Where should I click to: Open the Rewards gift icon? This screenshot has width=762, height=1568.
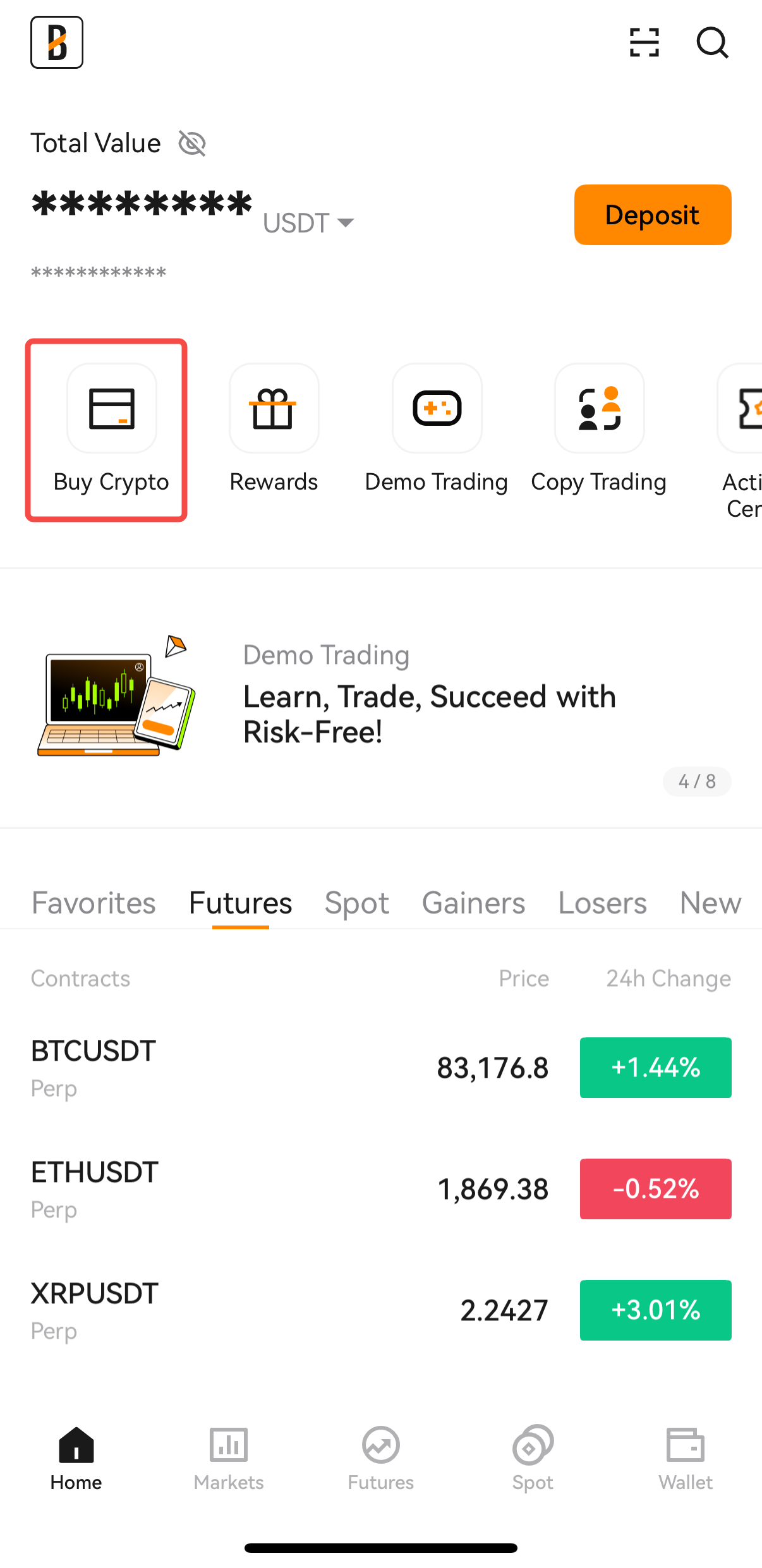point(274,407)
